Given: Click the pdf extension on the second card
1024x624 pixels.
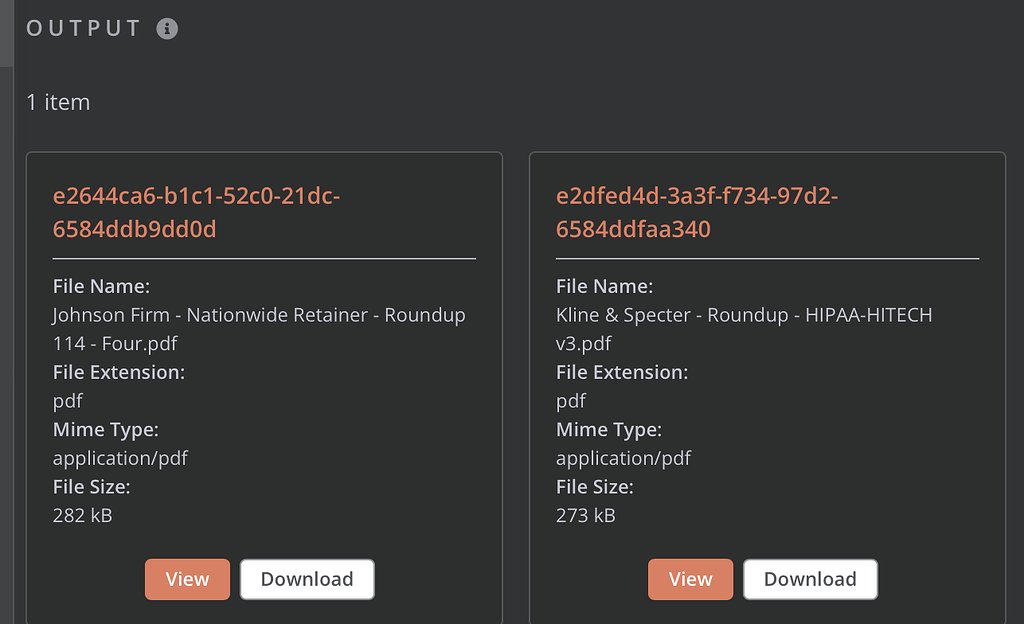Looking at the screenshot, I should 571,400.
